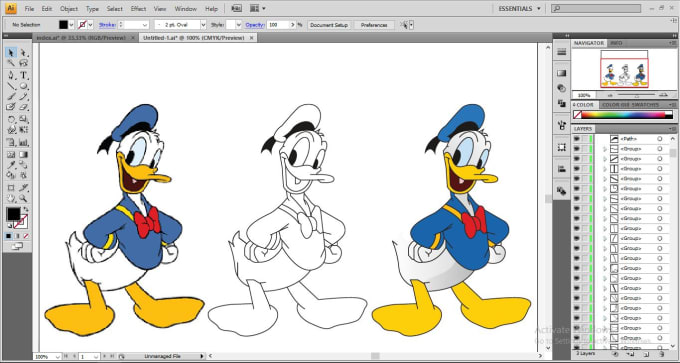Open the Transparency panel in the dock
The width and height of the screenshot is (680, 363).
point(562,88)
